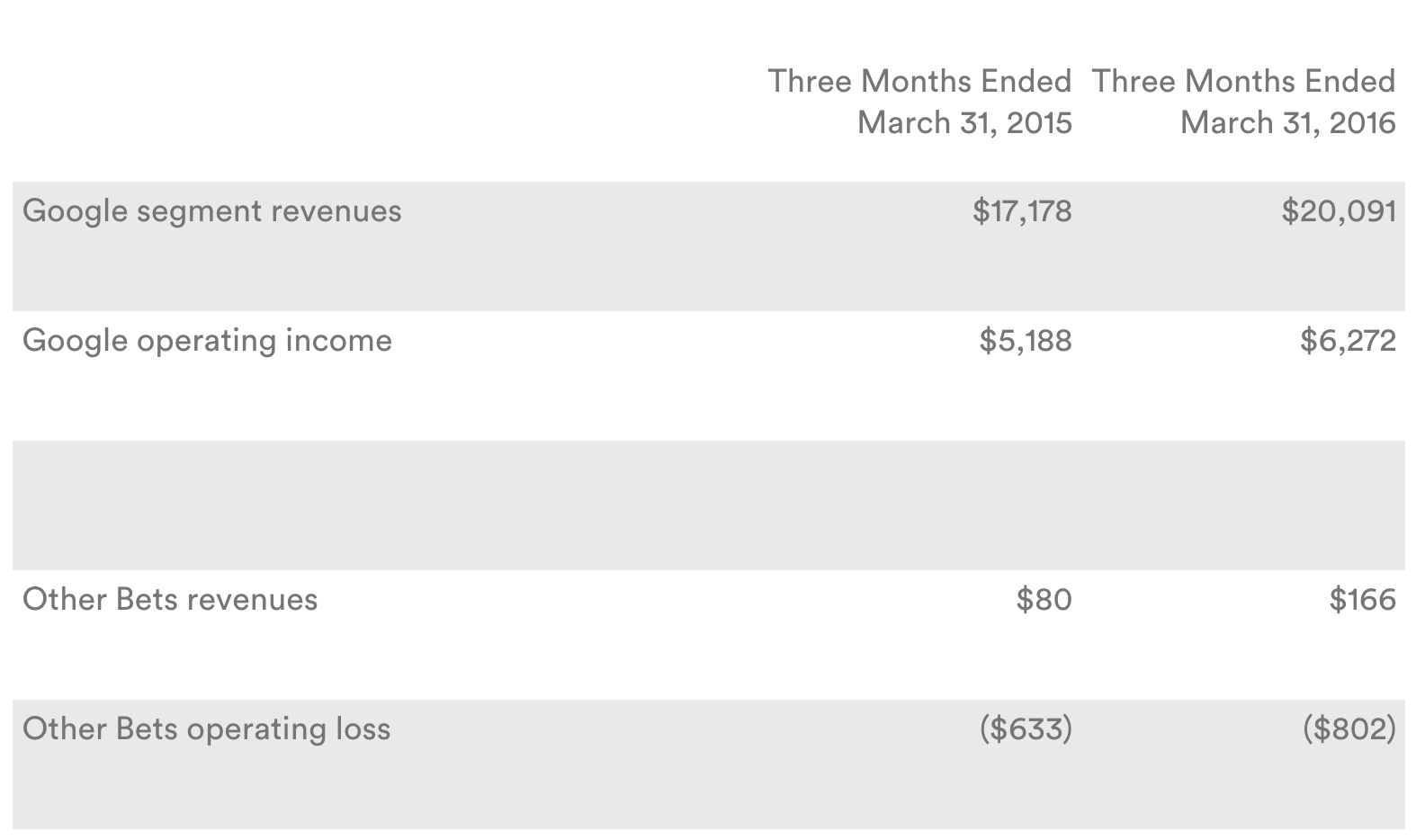This screenshot has height=840, width=1416.
Task: Select the $5,188 operating income value
Action: point(1026,341)
